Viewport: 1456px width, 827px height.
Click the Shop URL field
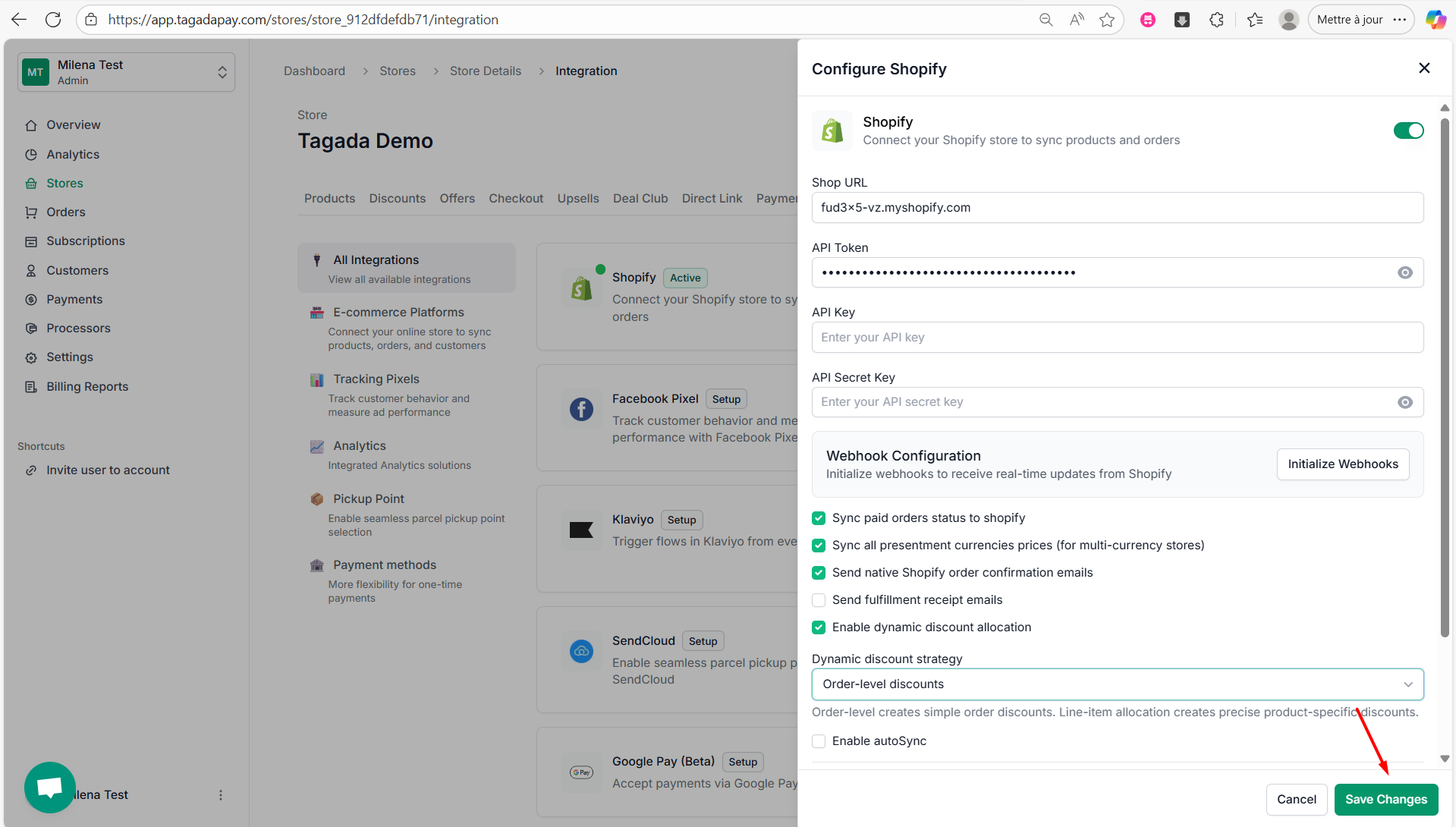pos(1117,208)
